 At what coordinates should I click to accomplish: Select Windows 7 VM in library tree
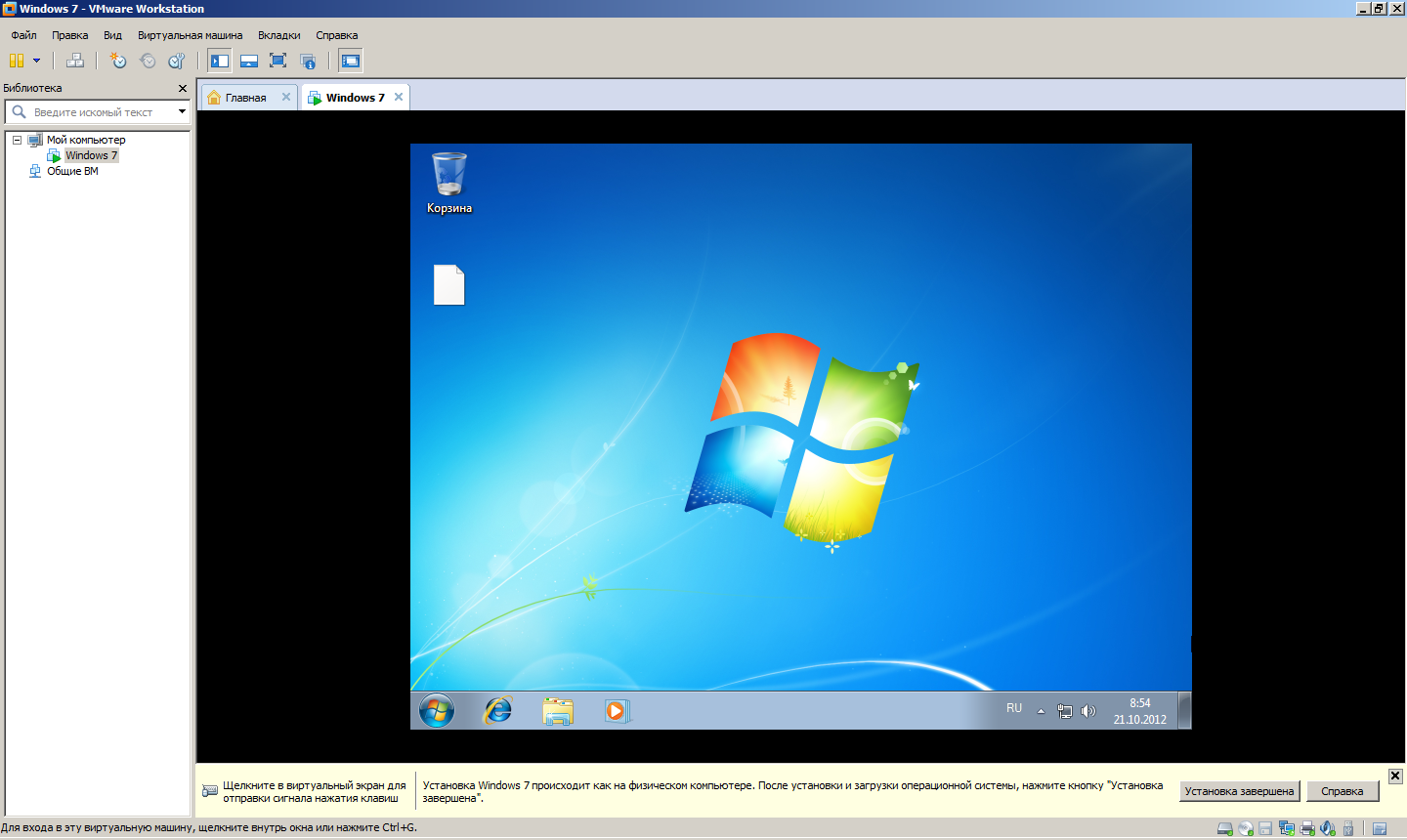(91, 155)
